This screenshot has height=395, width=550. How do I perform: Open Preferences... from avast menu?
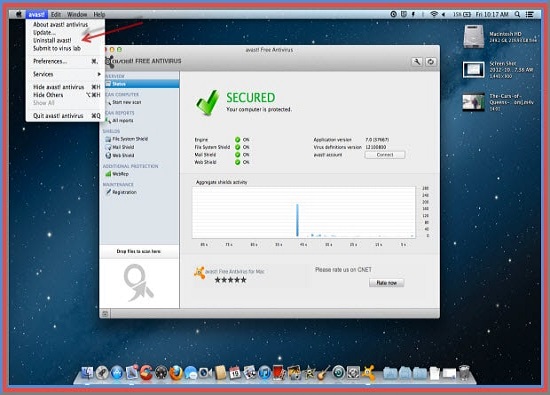(65, 61)
